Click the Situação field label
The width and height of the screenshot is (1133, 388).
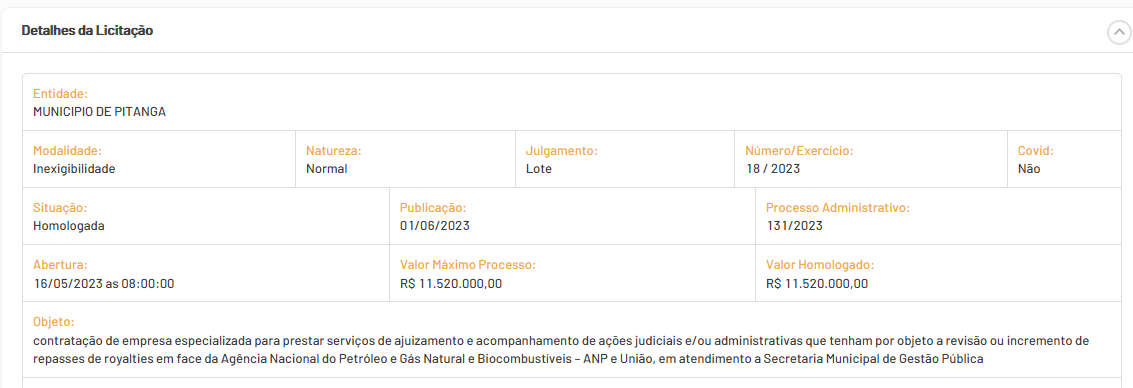[x=60, y=208]
